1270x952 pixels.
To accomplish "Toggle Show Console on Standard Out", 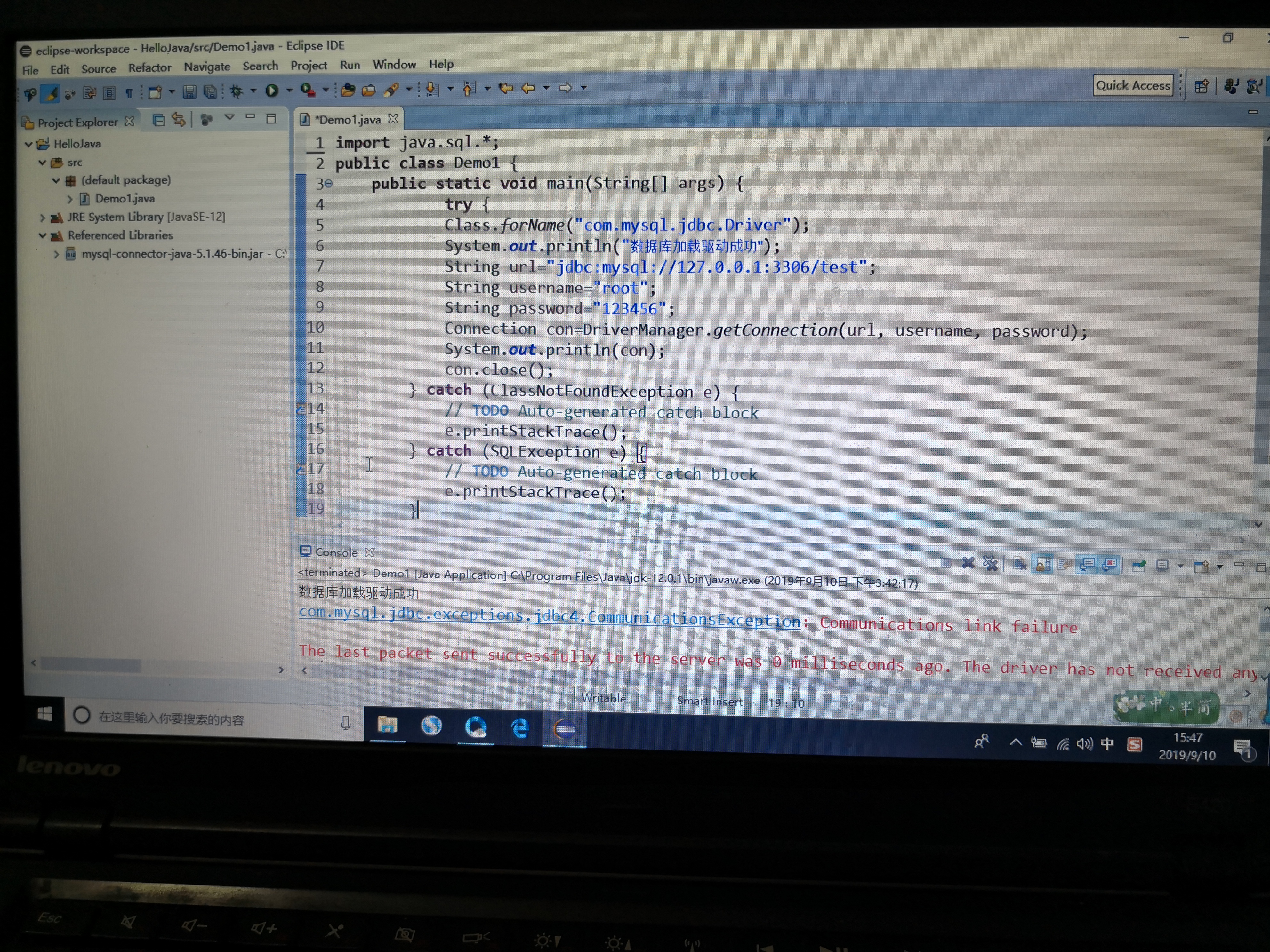I will (1087, 565).
